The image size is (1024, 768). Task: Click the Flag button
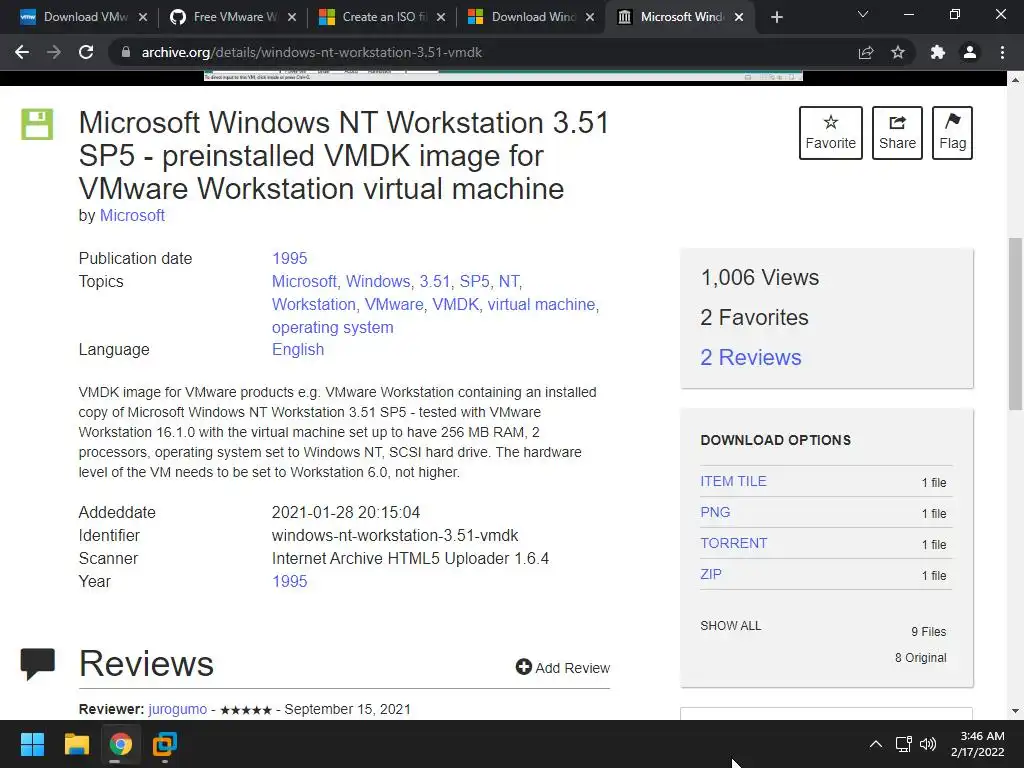952,133
